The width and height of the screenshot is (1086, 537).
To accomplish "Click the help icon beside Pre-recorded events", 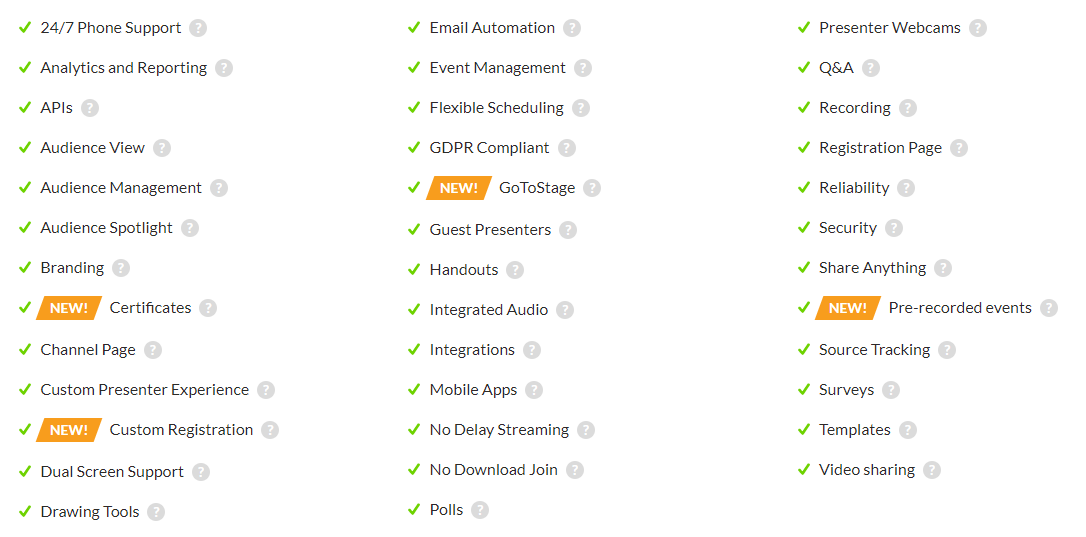I will tap(1049, 308).
